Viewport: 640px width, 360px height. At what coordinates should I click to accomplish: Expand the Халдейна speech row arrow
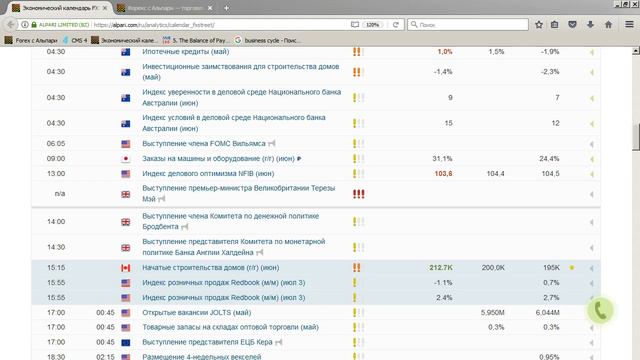tap(591, 248)
